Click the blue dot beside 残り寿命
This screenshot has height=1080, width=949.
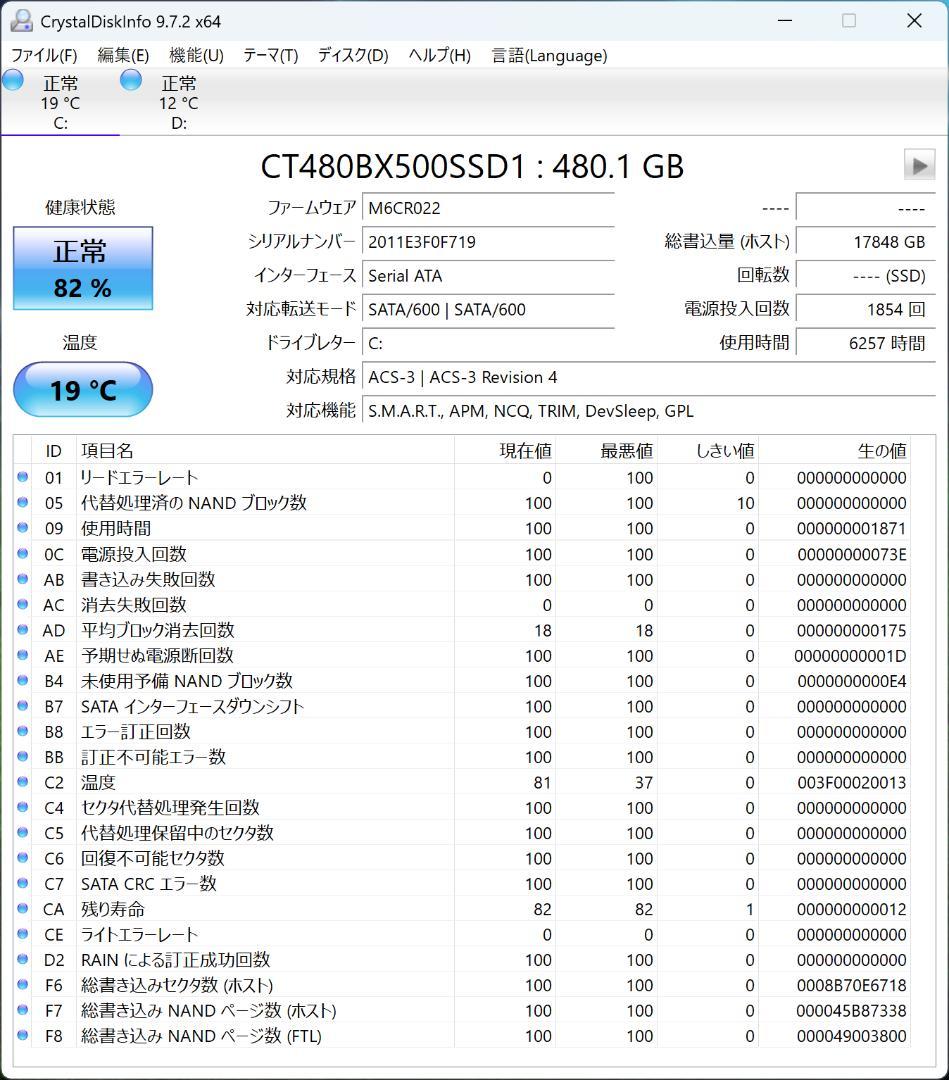[x=22, y=909]
